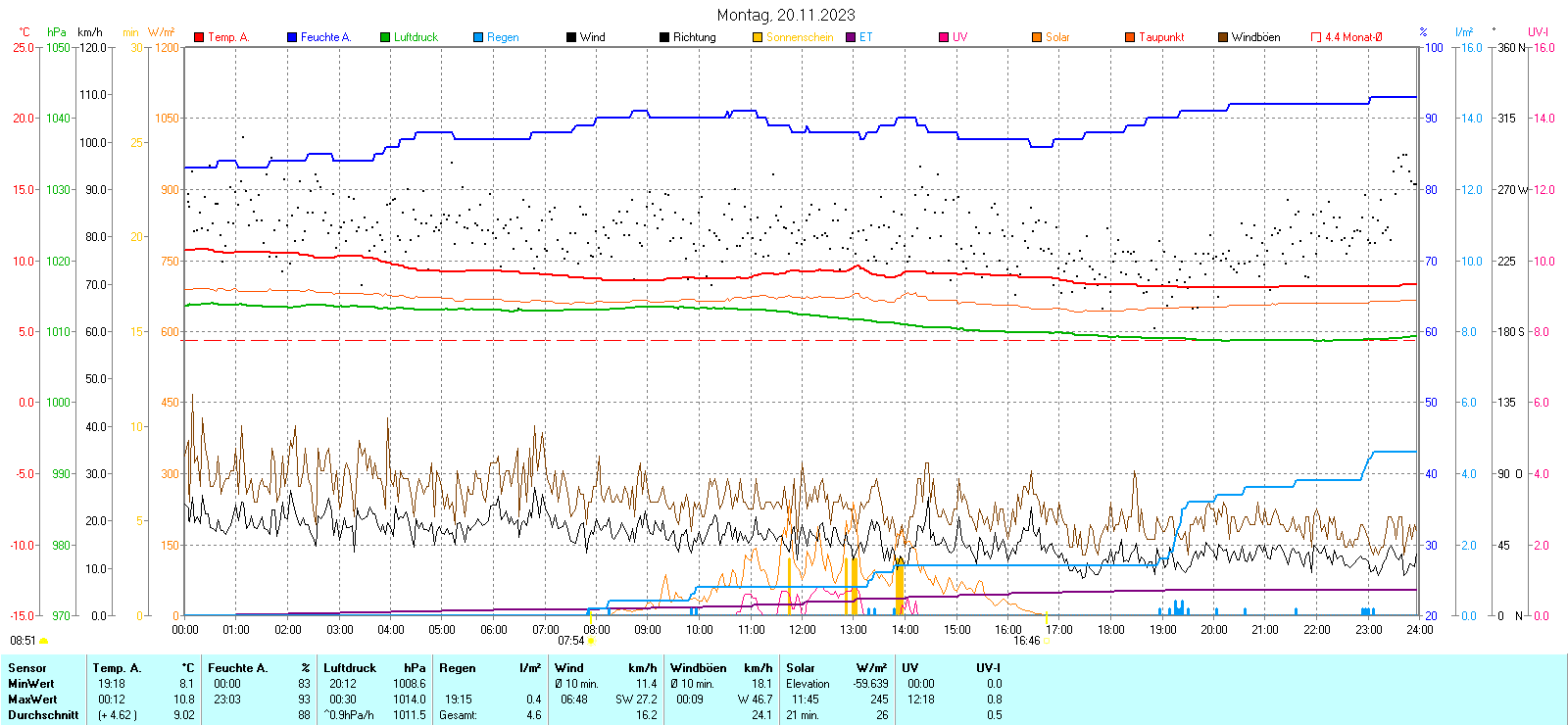Click the brown Windböen legend square
This screenshot has width=1568, height=725.
1223,37
